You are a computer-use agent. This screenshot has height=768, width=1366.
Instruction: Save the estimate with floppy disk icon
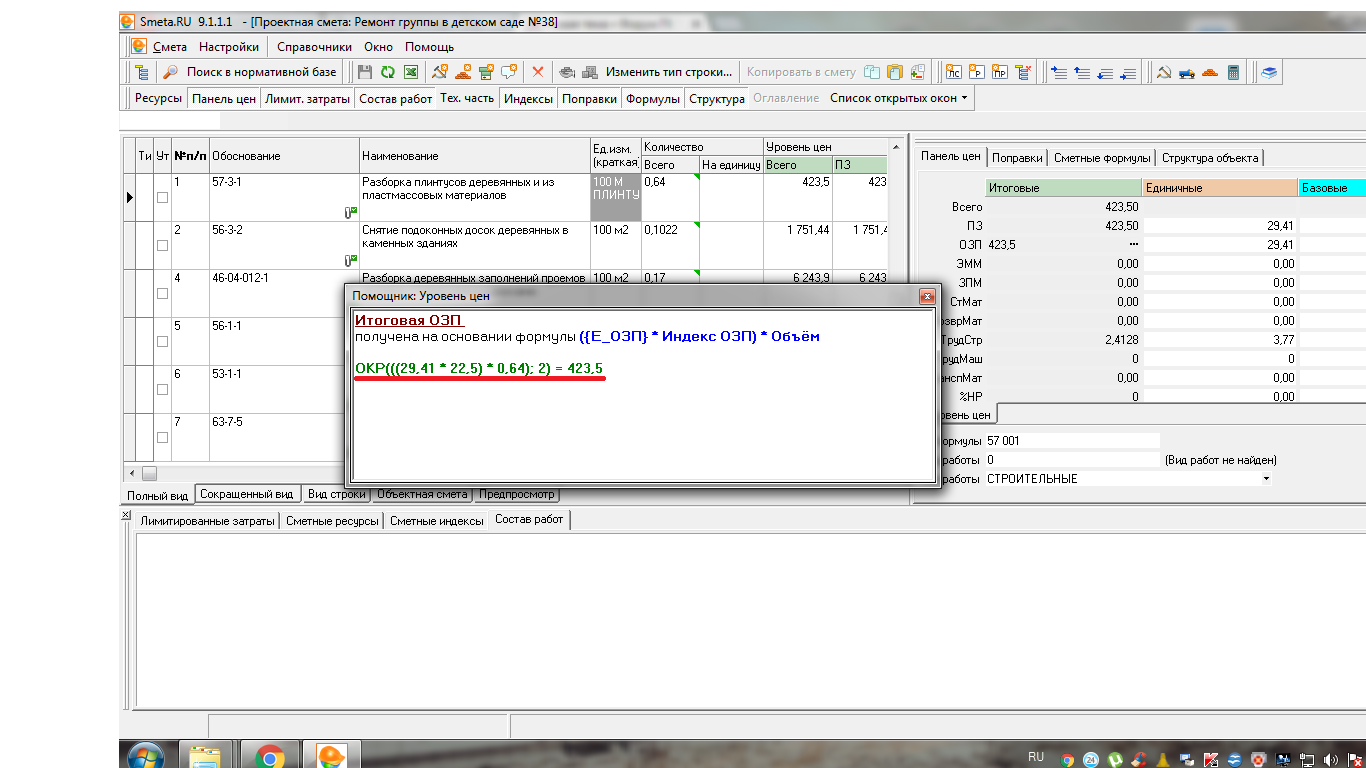(365, 72)
